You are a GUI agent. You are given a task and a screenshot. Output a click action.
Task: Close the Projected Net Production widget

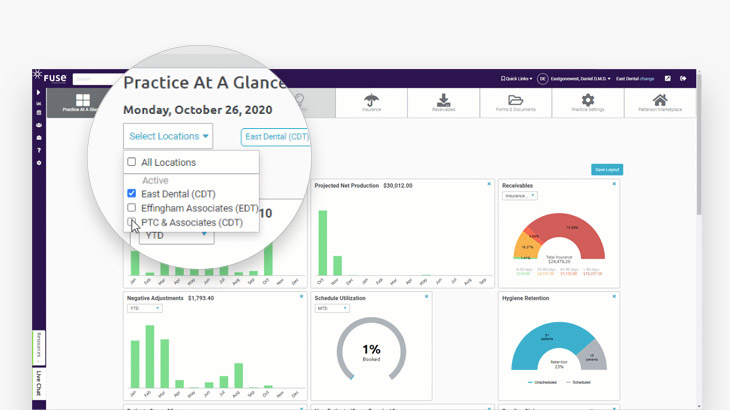[x=489, y=184]
